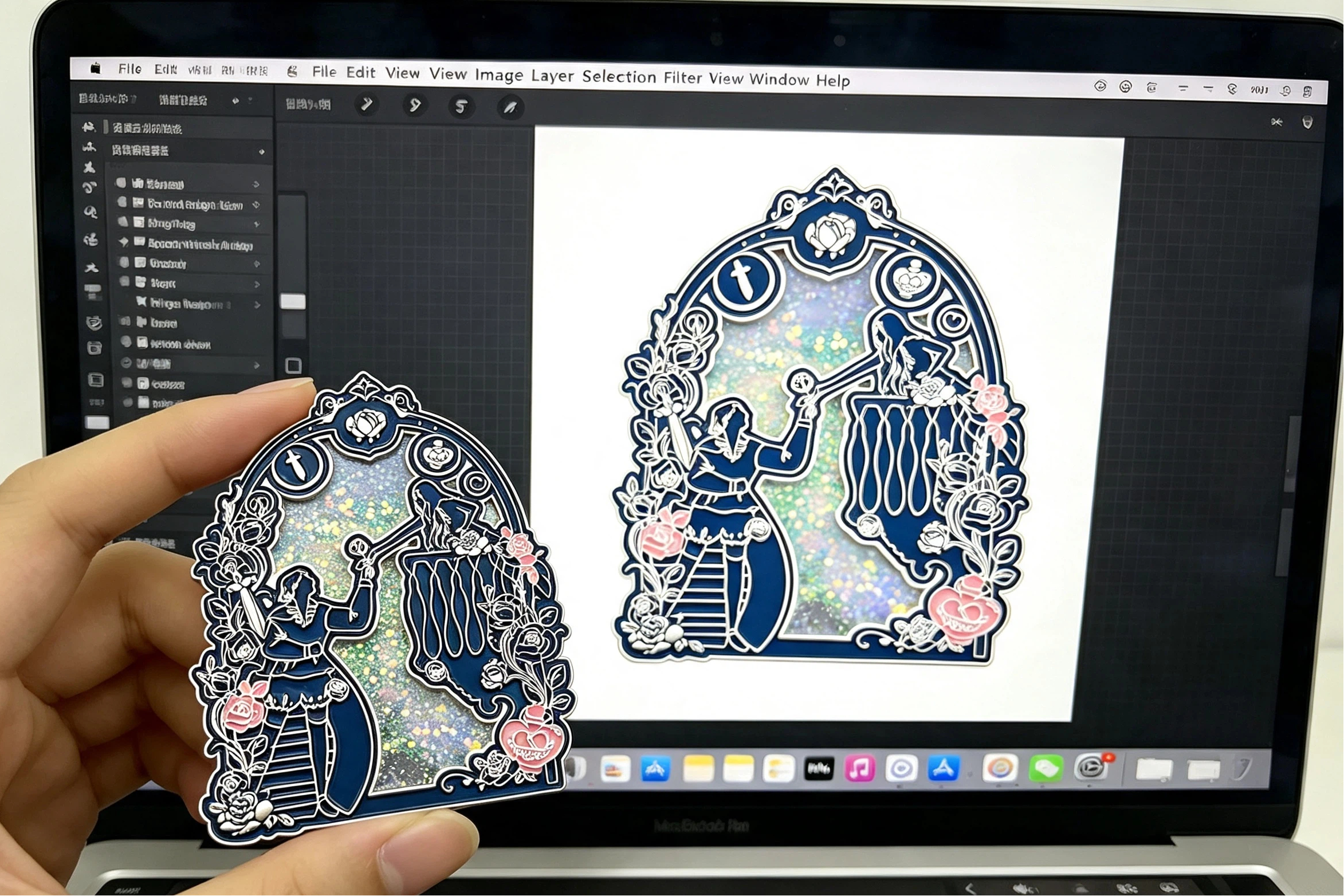Open the Trash in the Dock
The image size is (1344, 896).
(1243, 768)
